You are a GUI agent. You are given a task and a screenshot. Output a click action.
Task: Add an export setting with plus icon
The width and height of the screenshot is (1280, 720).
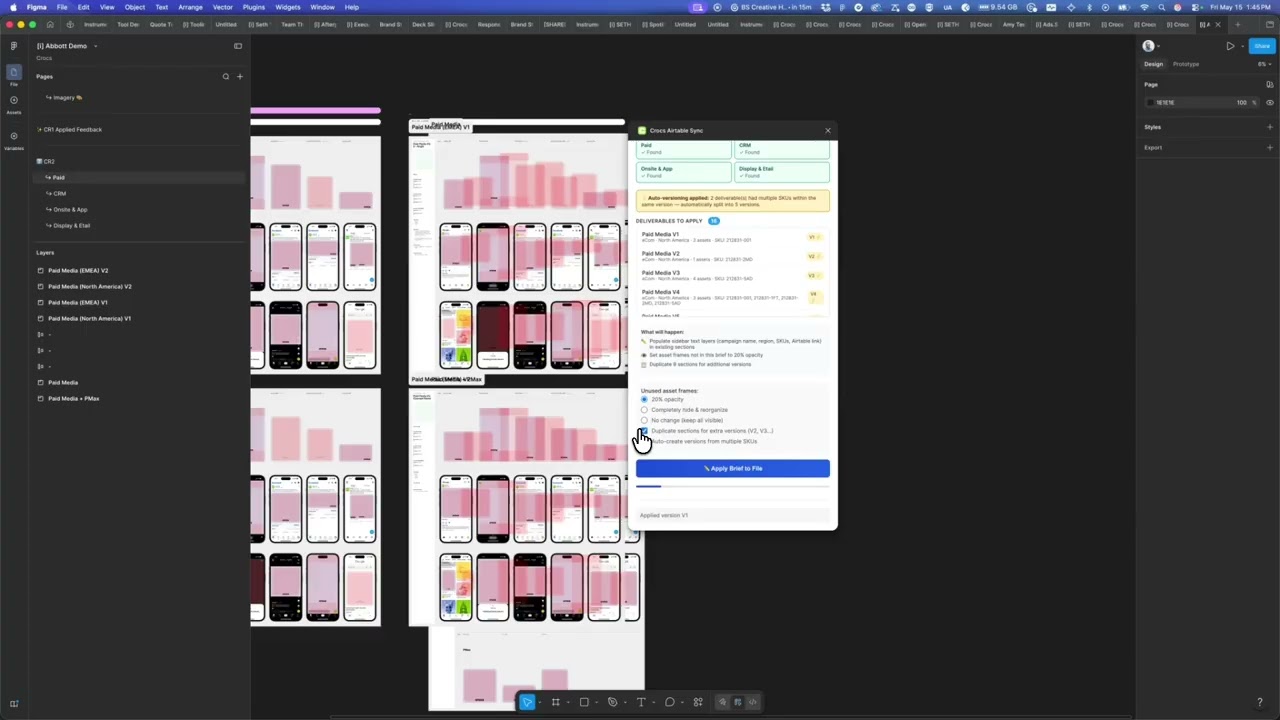coord(1270,148)
